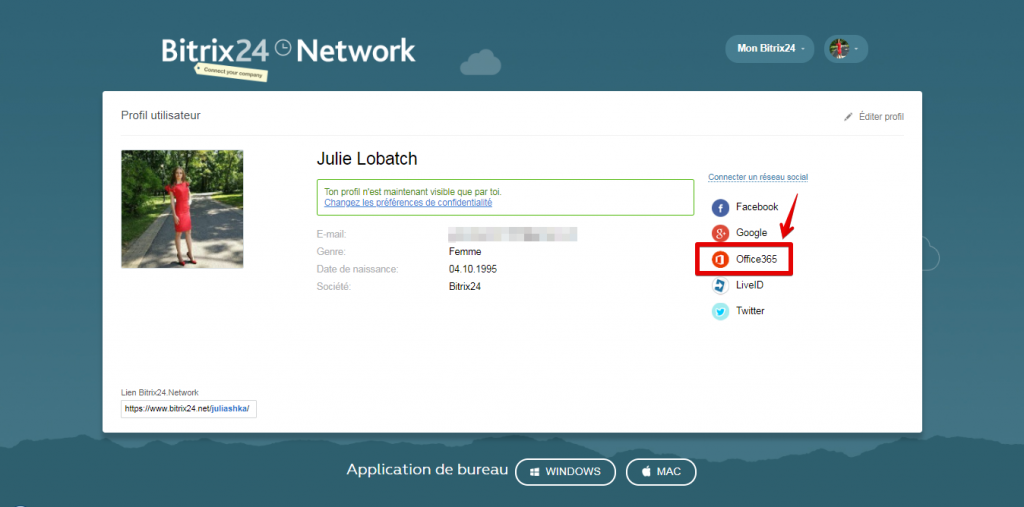
Task: Open the Mon Bitrix24 dropdown
Action: (769, 48)
